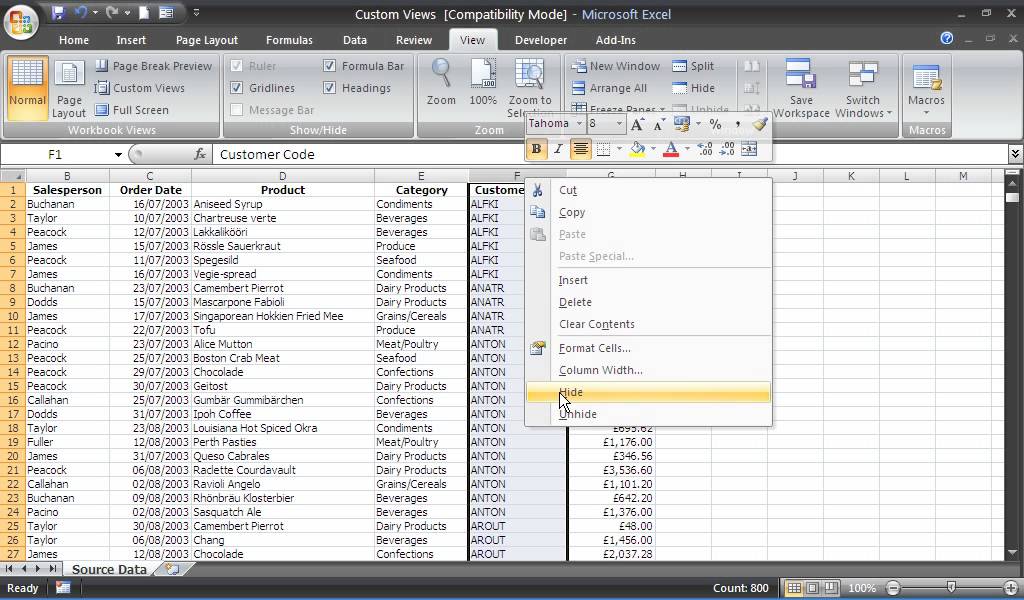Uncheck the Headings checkbox

click(329, 87)
